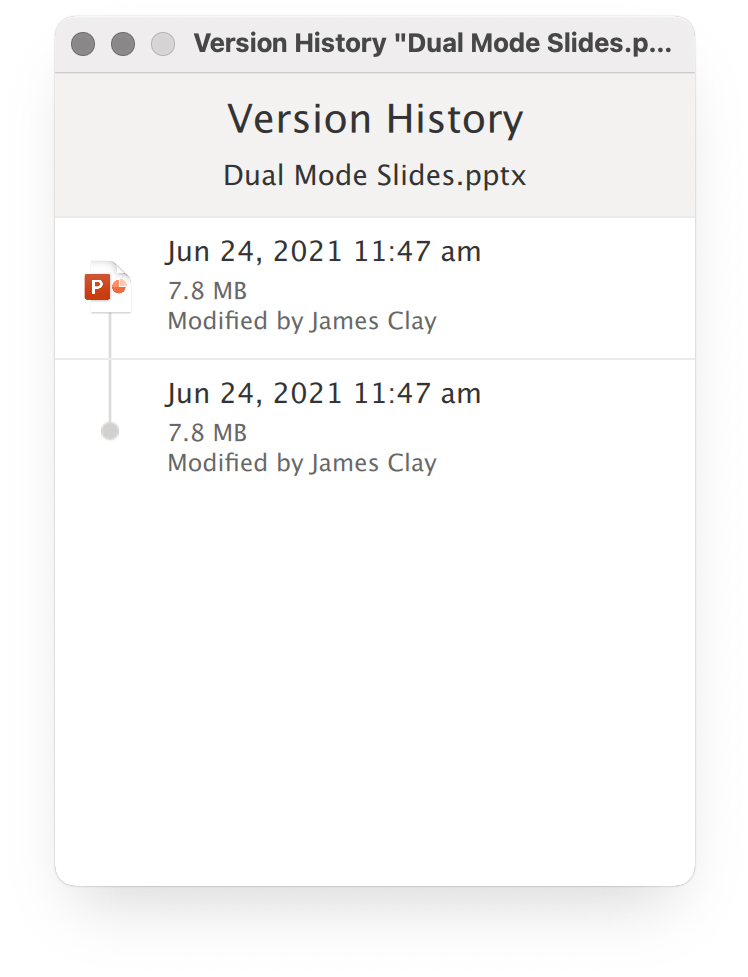Select top entry's Modified by James Clay text
This screenshot has height=977, width=748.
tap(302, 322)
